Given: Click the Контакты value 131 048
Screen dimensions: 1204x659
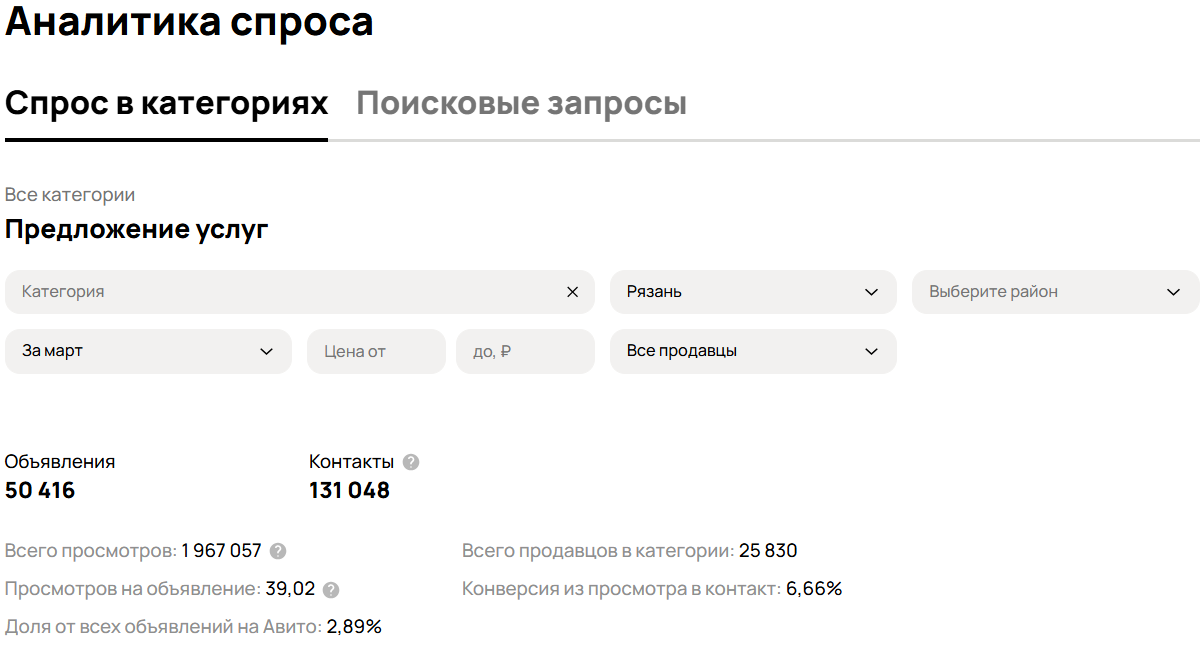Looking at the screenshot, I should click(x=349, y=491).
